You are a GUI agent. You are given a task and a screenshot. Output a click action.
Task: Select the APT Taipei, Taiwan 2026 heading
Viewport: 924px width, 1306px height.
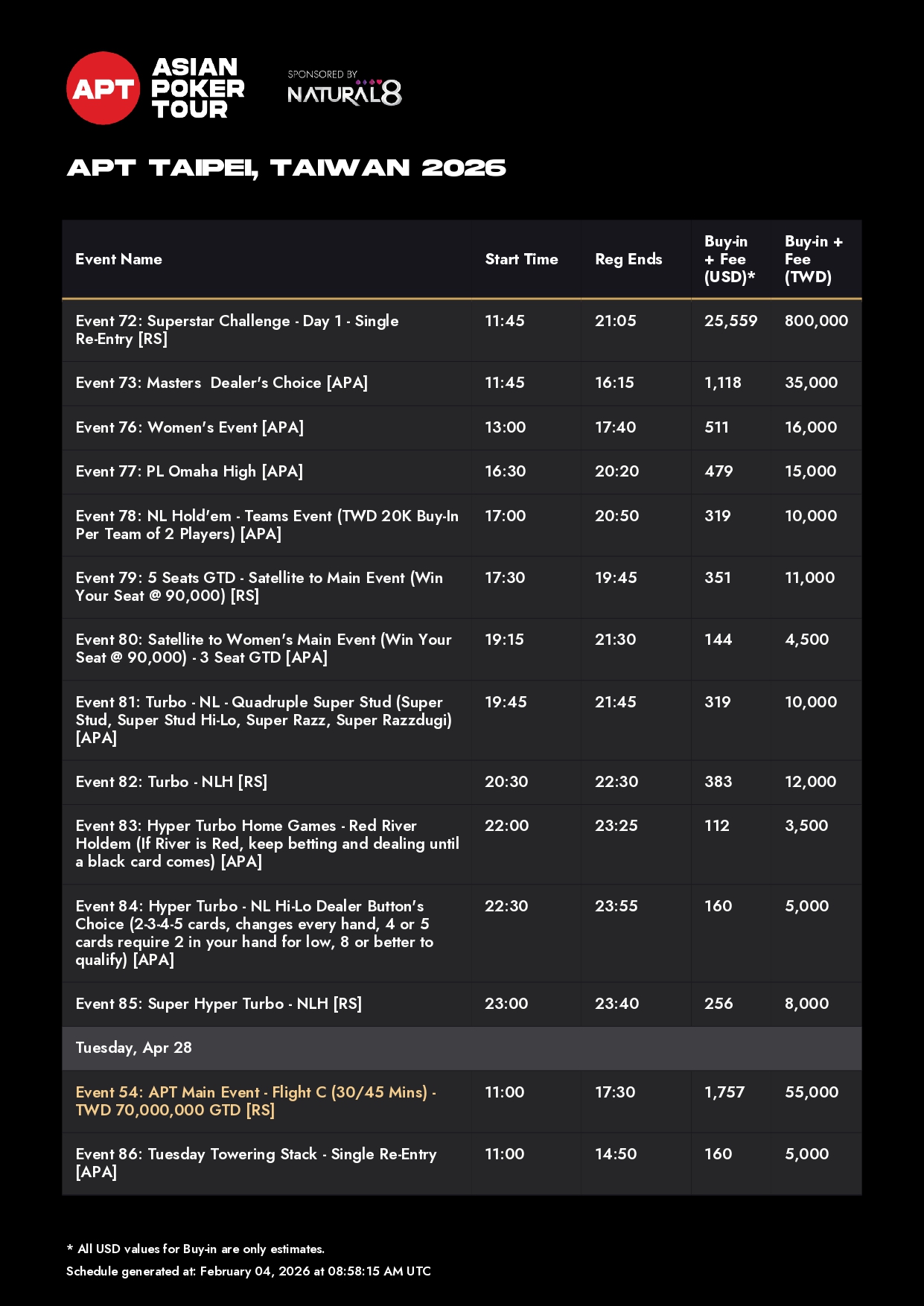click(x=286, y=168)
